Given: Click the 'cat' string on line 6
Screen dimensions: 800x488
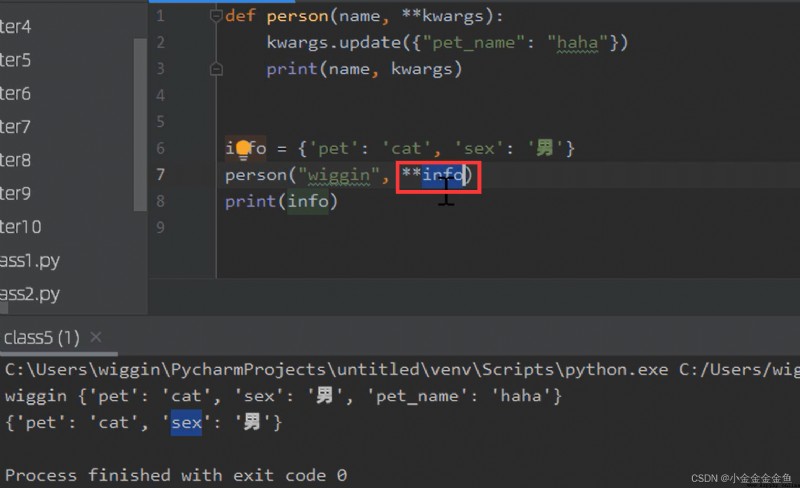Looking at the screenshot, I should tap(406, 149).
